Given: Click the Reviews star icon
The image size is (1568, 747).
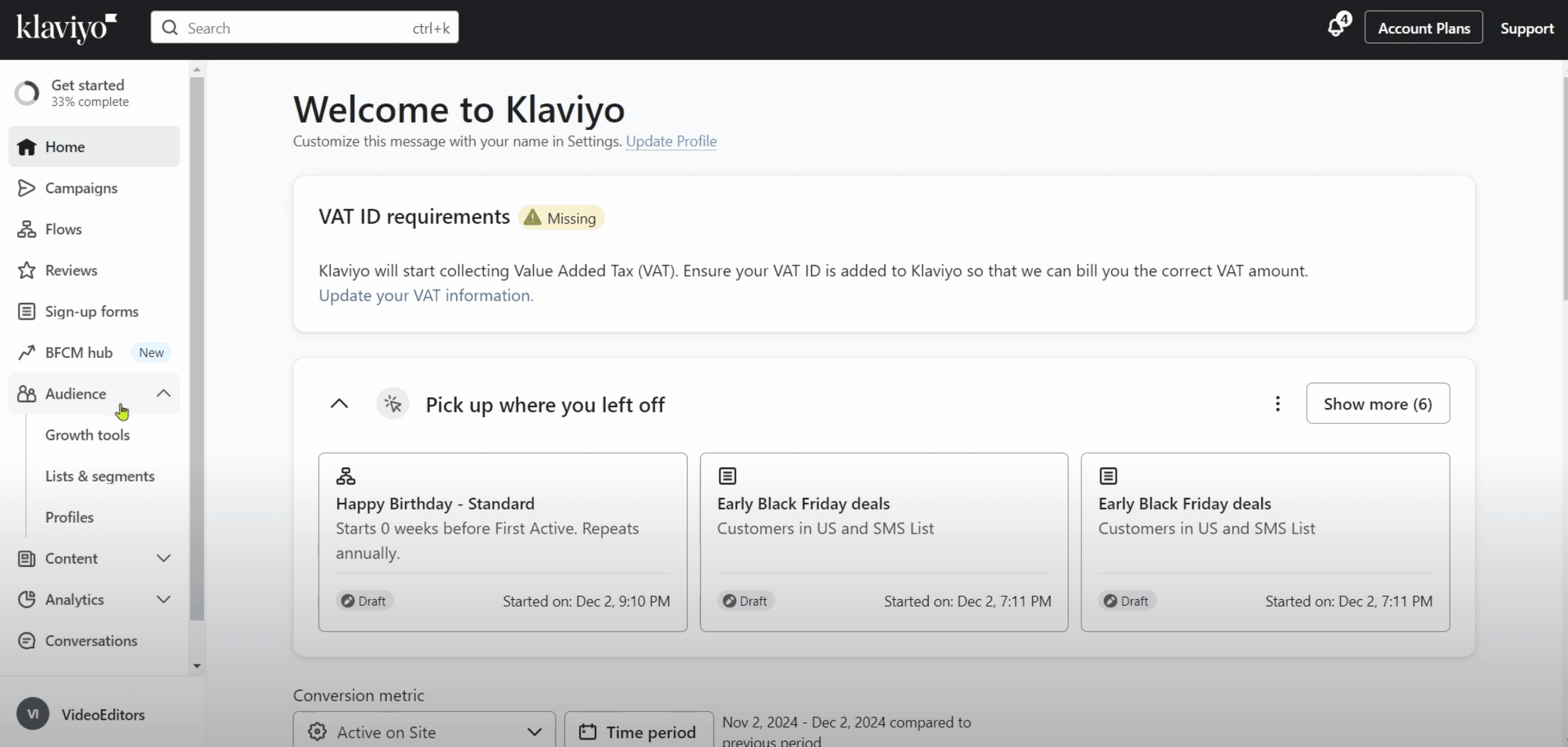Looking at the screenshot, I should [x=26, y=270].
